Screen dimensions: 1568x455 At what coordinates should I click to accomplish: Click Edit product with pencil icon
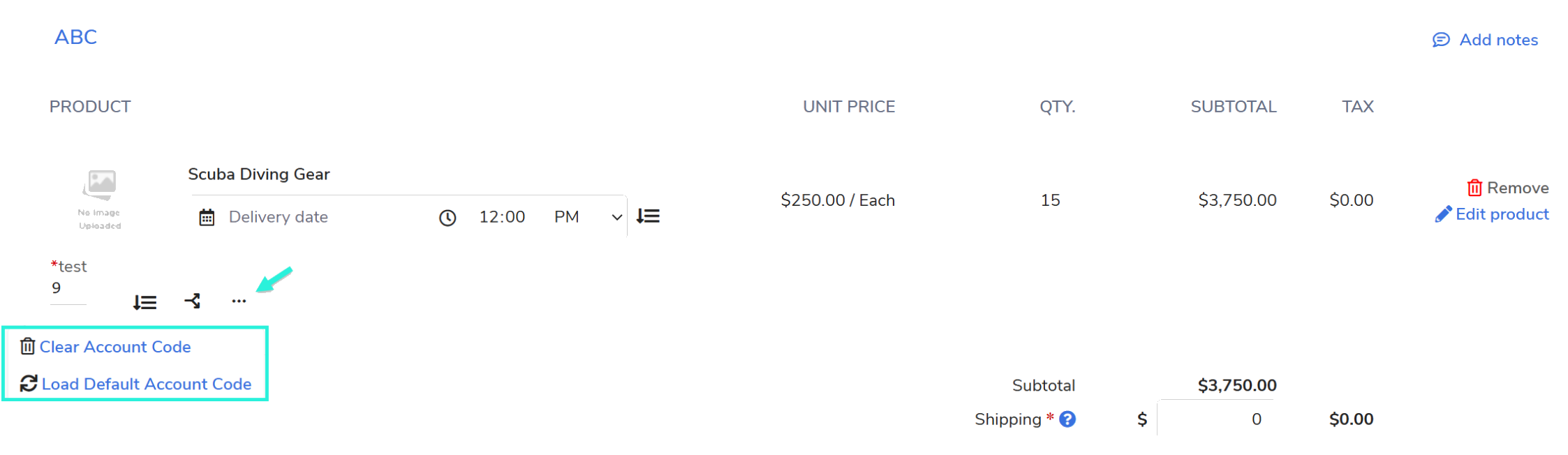[1492, 214]
